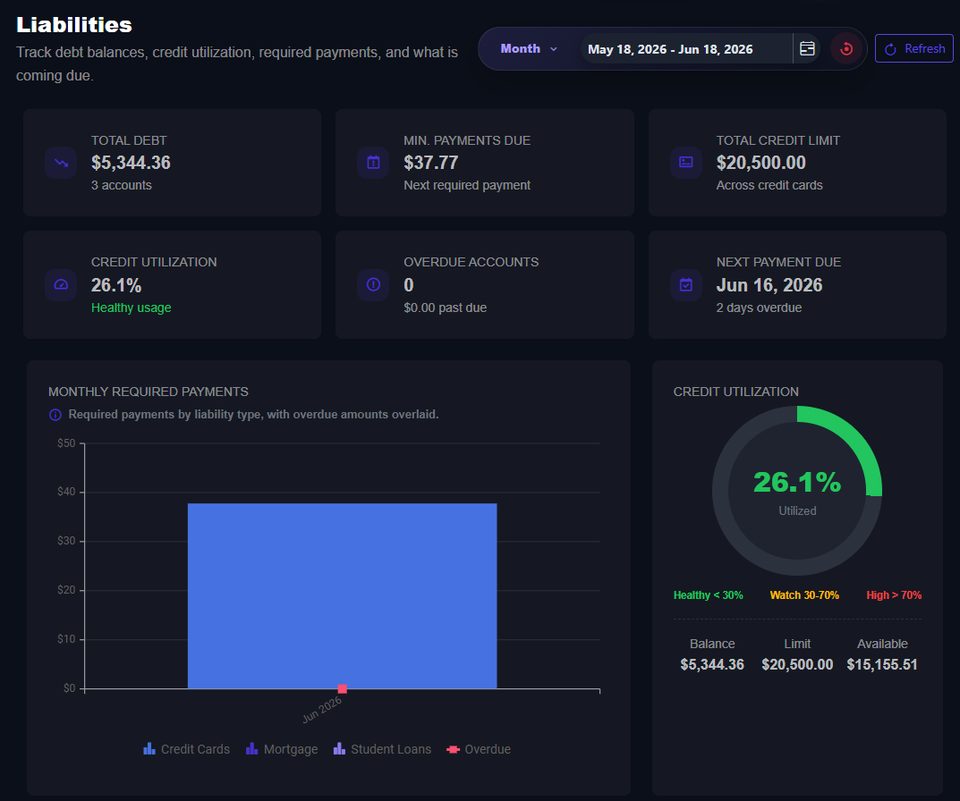Viewport: 960px width, 801px height.
Task: Click the info icon under Monthly Required Payments
Action: point(55,415)
